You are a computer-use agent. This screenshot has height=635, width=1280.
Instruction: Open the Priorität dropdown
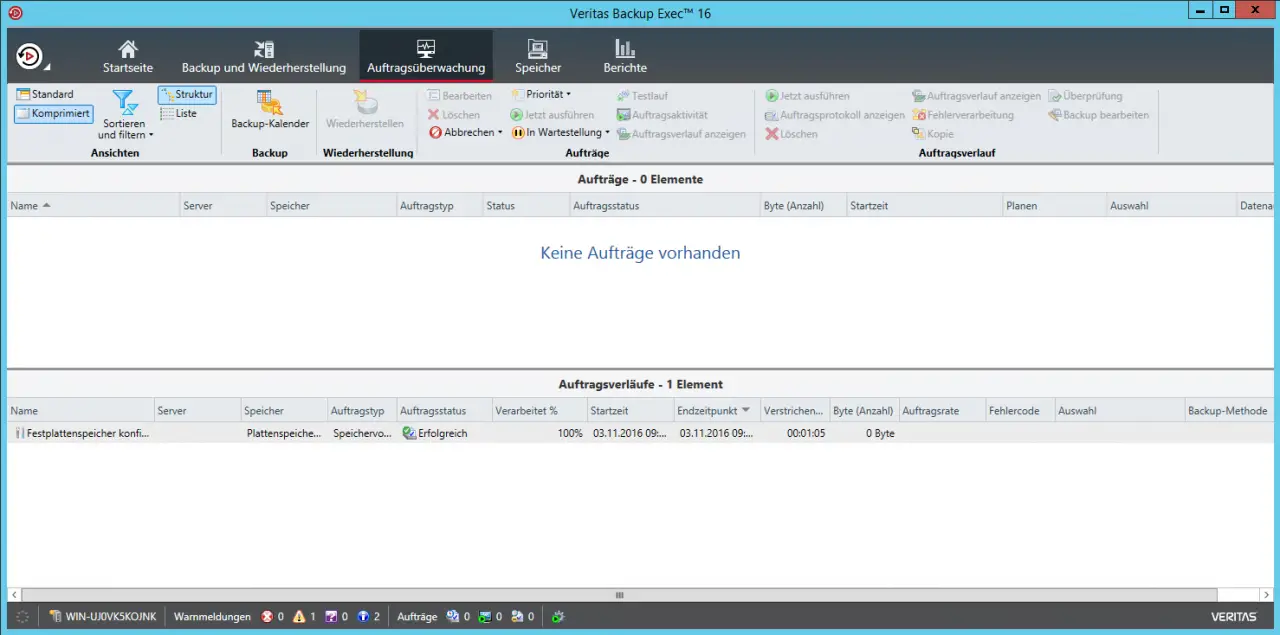coord(541,94)
